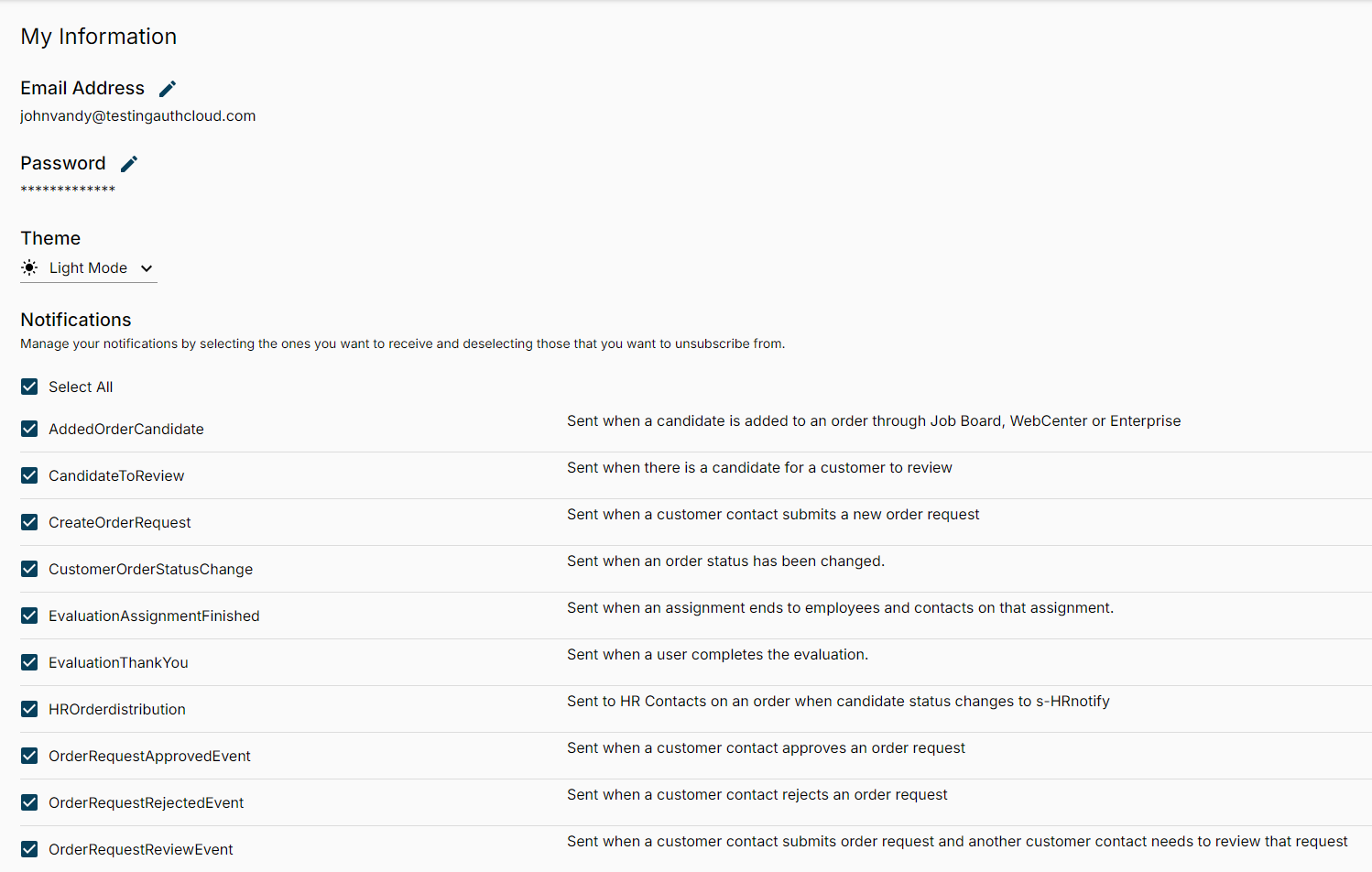Click the HROrderdistribution label text
The image size is (1372, 872).
[117, 710]
